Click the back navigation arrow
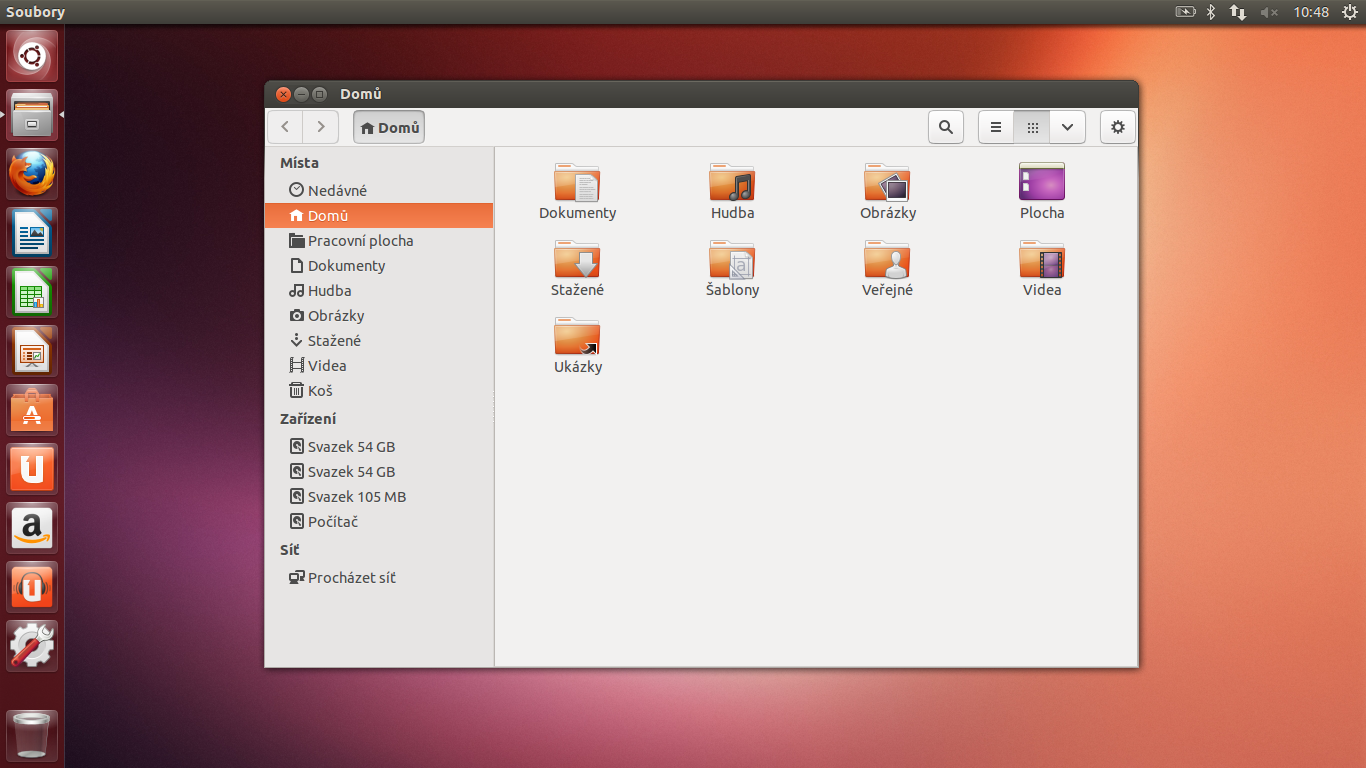The image size is (1366, 768). coord(286,127)
